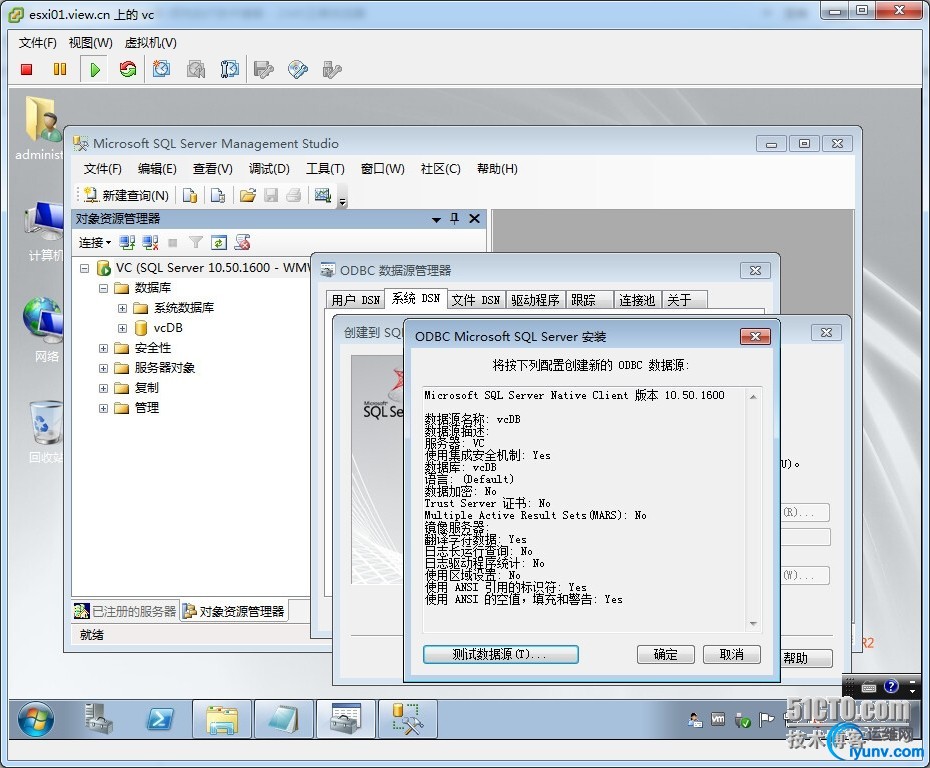
Task: Click the Refresh icon in Object Explorer
Action: [x=219, y=242]
